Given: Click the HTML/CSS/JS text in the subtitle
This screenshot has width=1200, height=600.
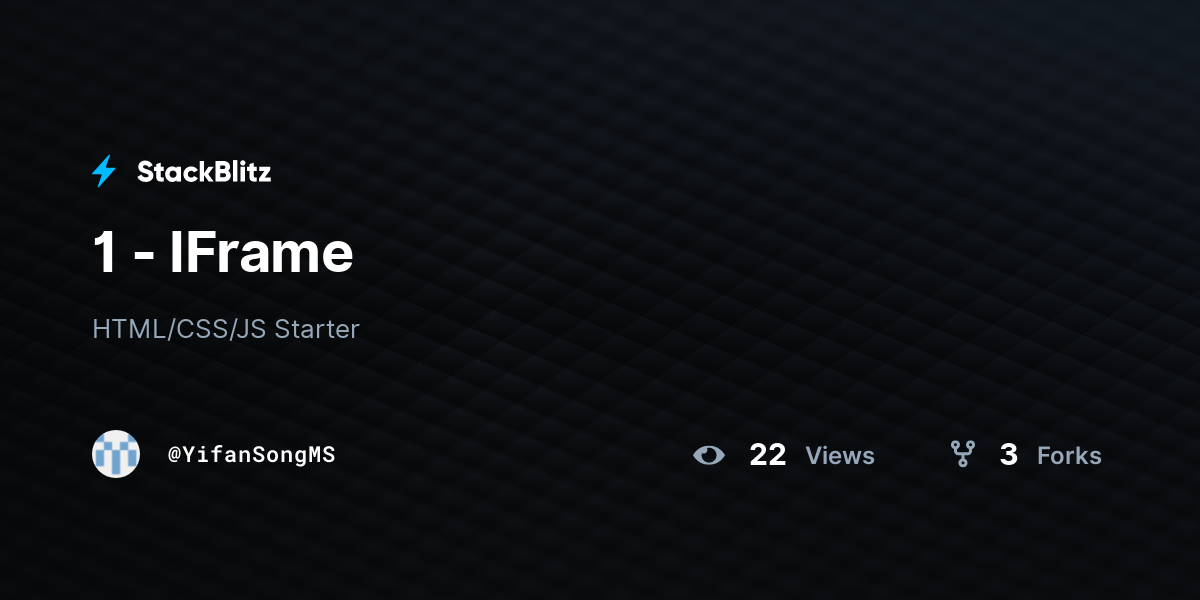Looking at the screenshot, I should [x=179, y=329].
